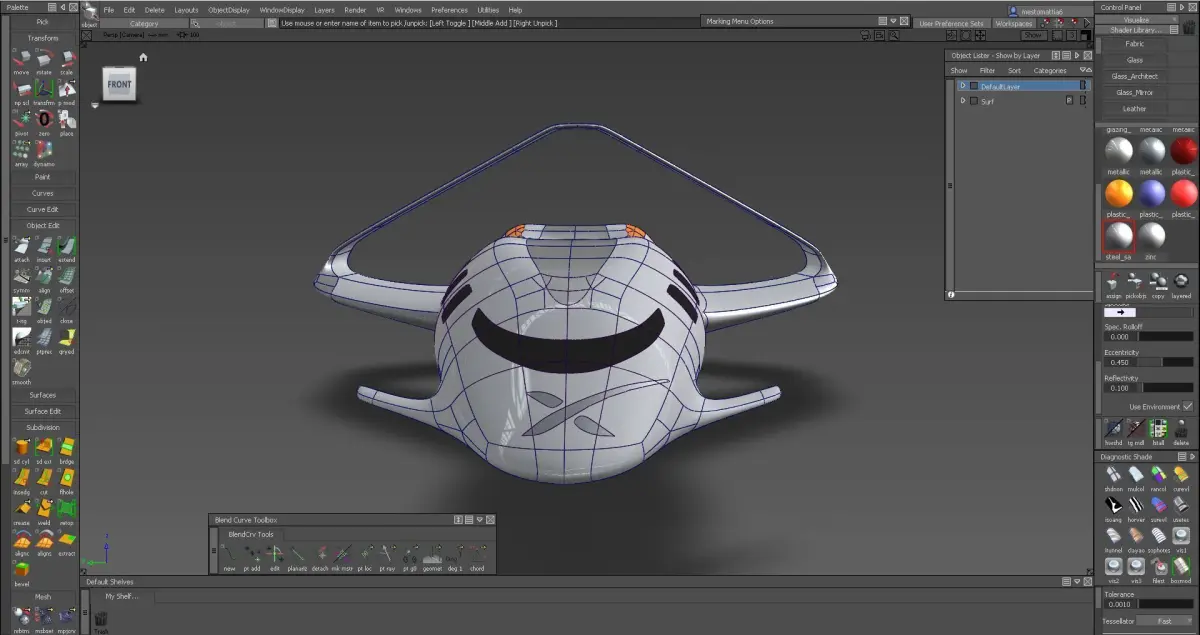Expand the Curves palette section
1200x635 pixels.
43,193
